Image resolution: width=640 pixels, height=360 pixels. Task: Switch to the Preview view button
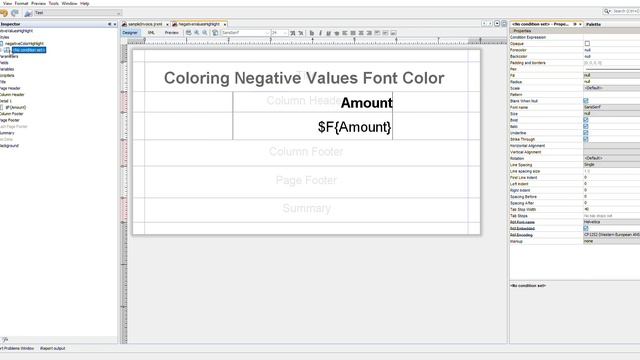tap(171, 33)
